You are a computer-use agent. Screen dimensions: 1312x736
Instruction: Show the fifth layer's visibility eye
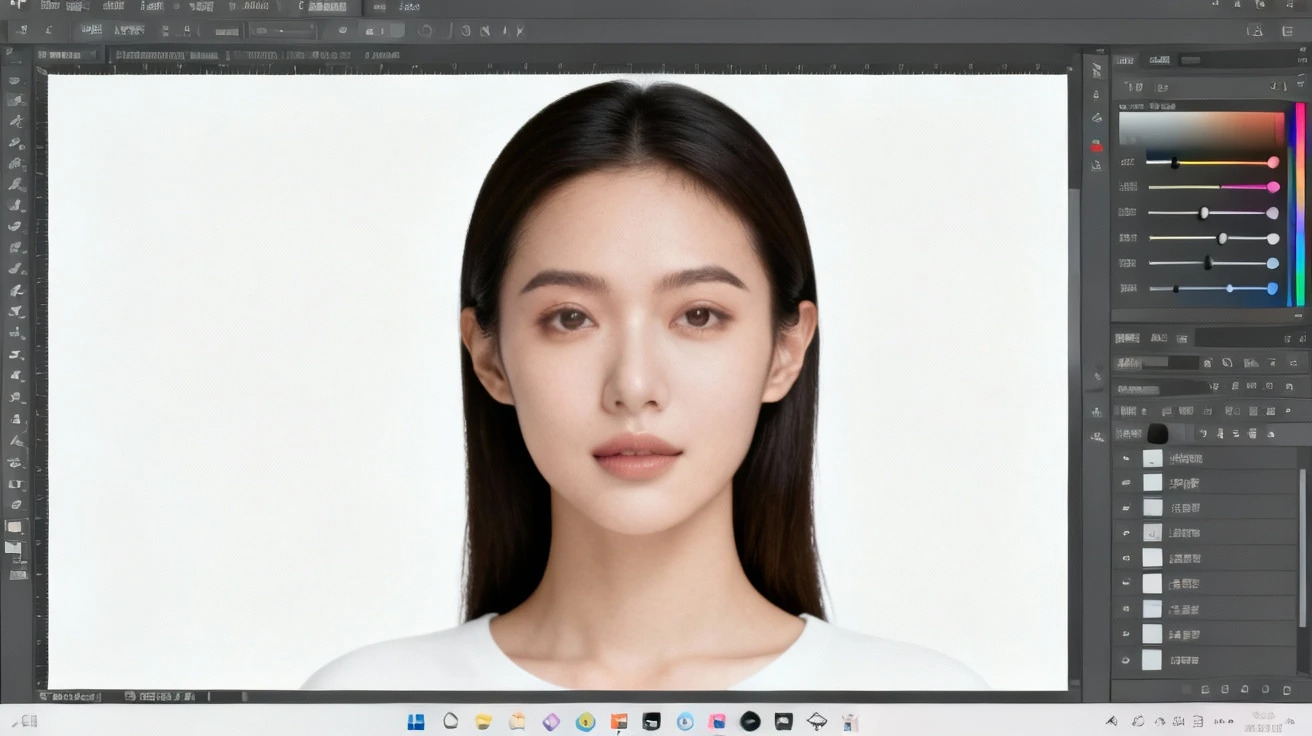click(x=1125, y=557)
